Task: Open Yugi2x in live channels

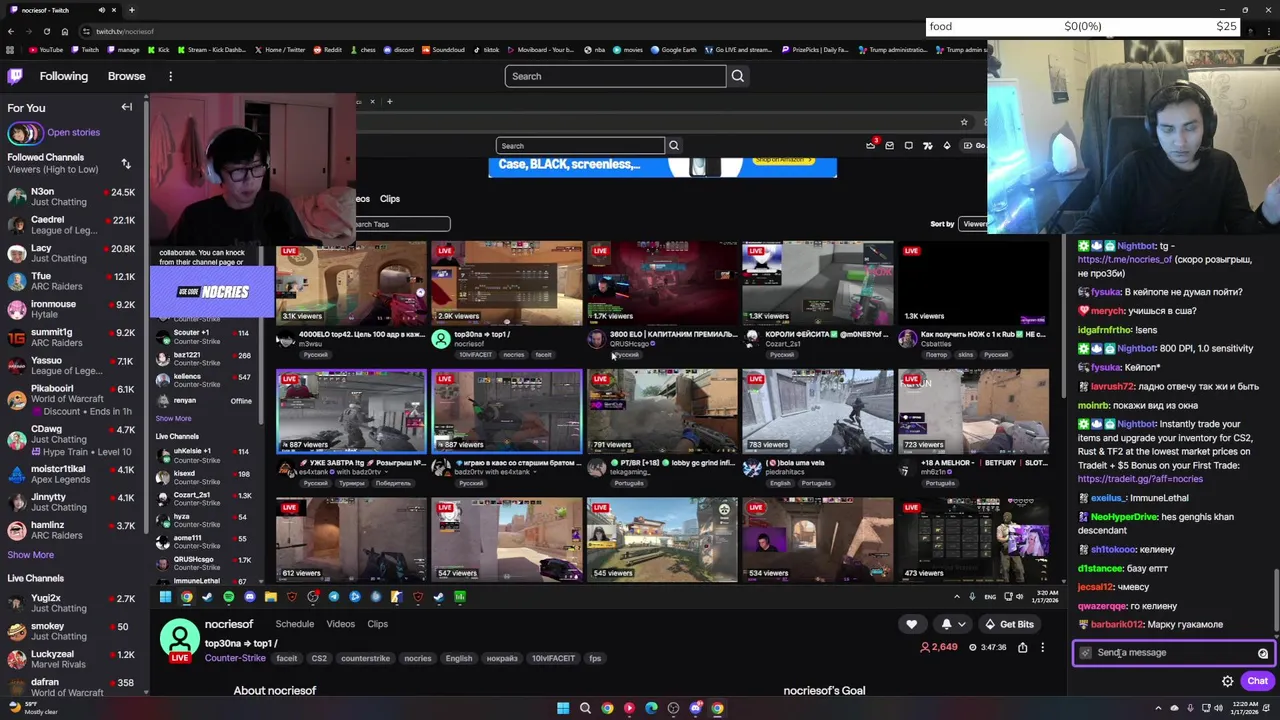Action: [71, 603]
